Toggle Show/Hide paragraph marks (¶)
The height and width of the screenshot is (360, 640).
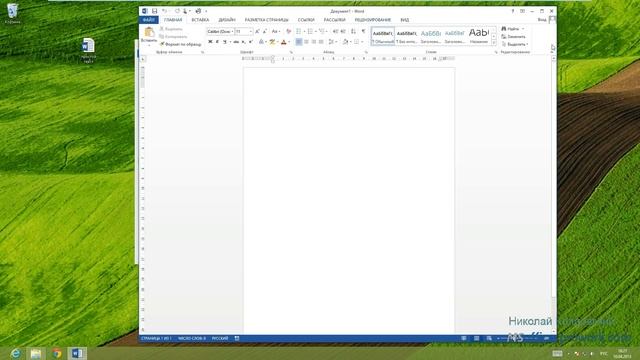pyautogui.click(x=364, y=31)
